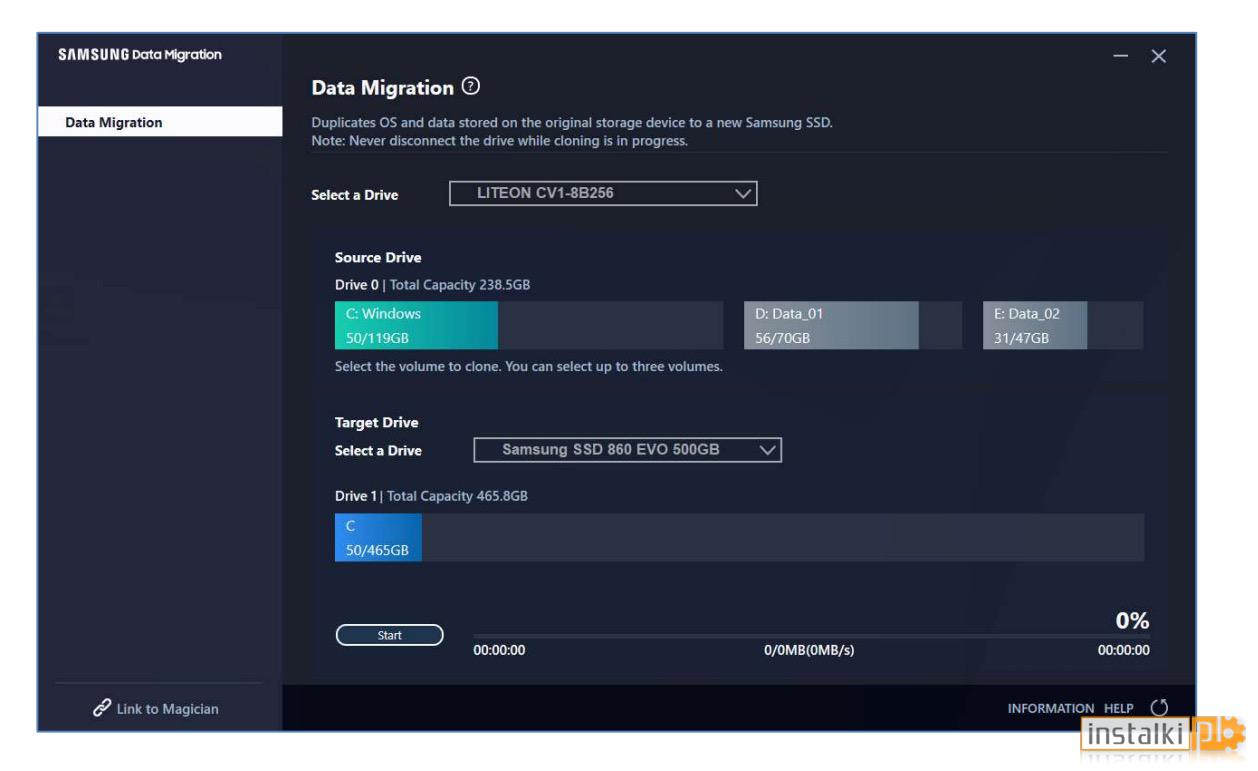Click the Target Drive heading
Viewport: 1258px width, 771px height.
click(x=377, y=423)
